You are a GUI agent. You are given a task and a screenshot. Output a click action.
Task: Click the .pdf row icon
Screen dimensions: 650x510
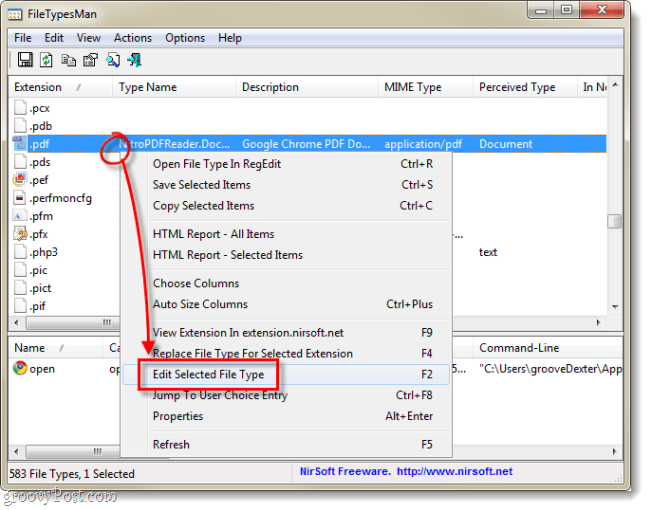(x=19, y=143)
